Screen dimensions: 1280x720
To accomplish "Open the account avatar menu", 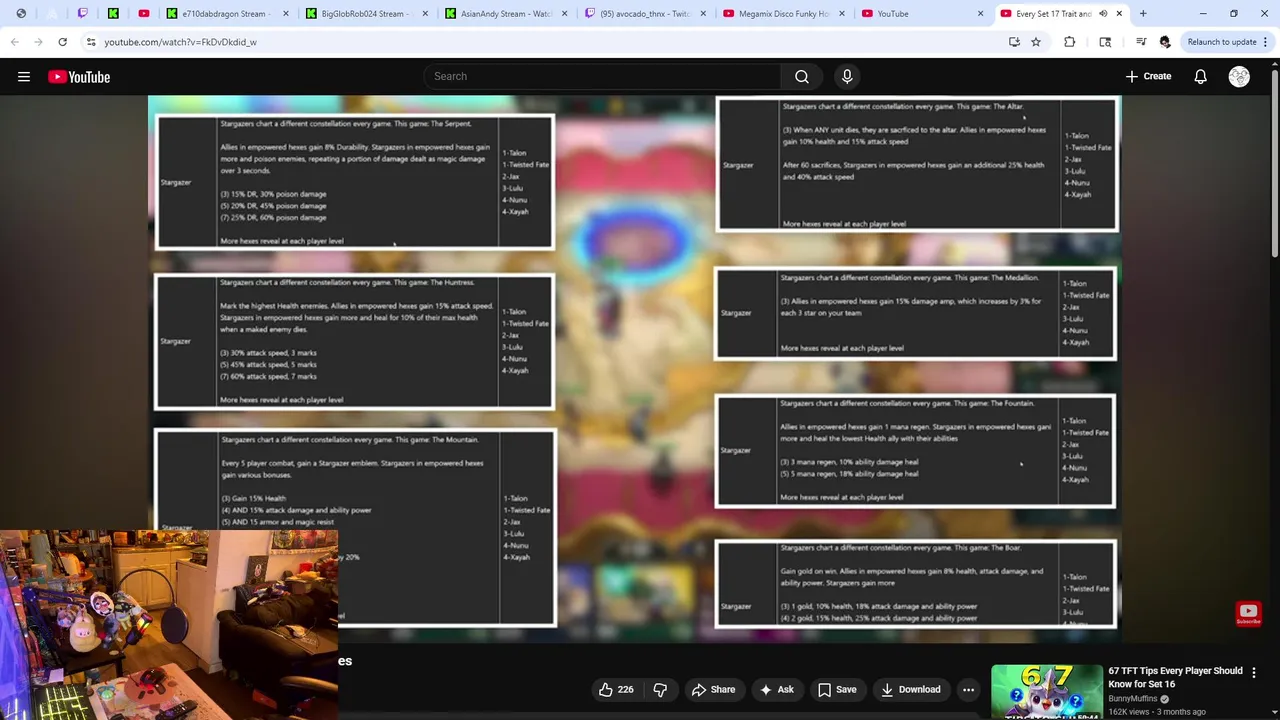I will [1239, 77].
